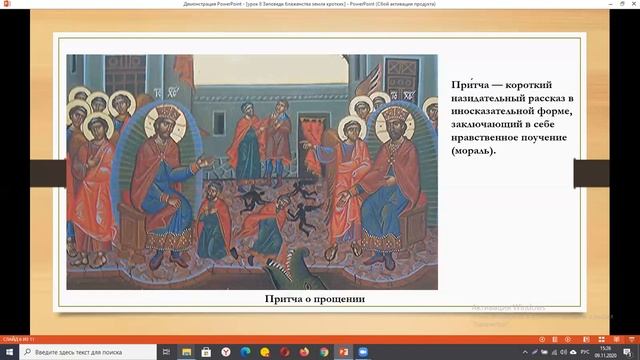Launch Google Chrome from the taskbar
640x360 pixels.
pyautogui.click(x=324, y=352)
